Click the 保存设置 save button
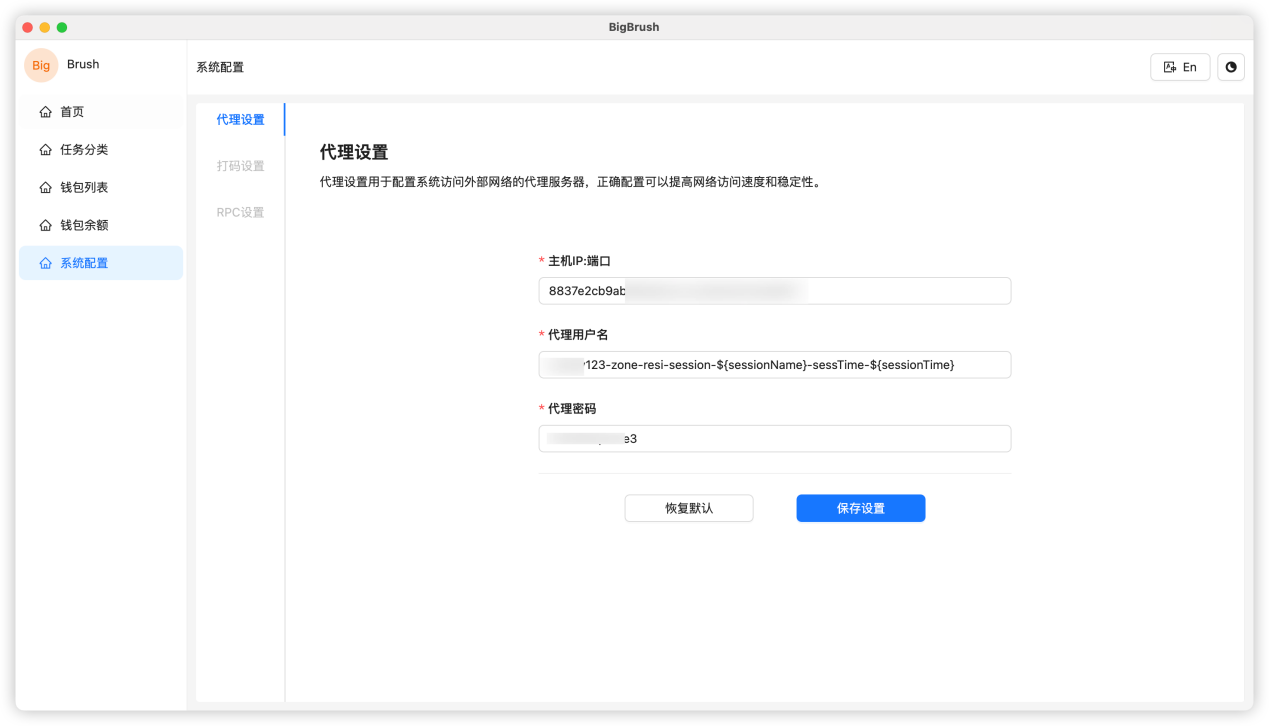Viewport: 1269px width, 726px height. (860, 508)
